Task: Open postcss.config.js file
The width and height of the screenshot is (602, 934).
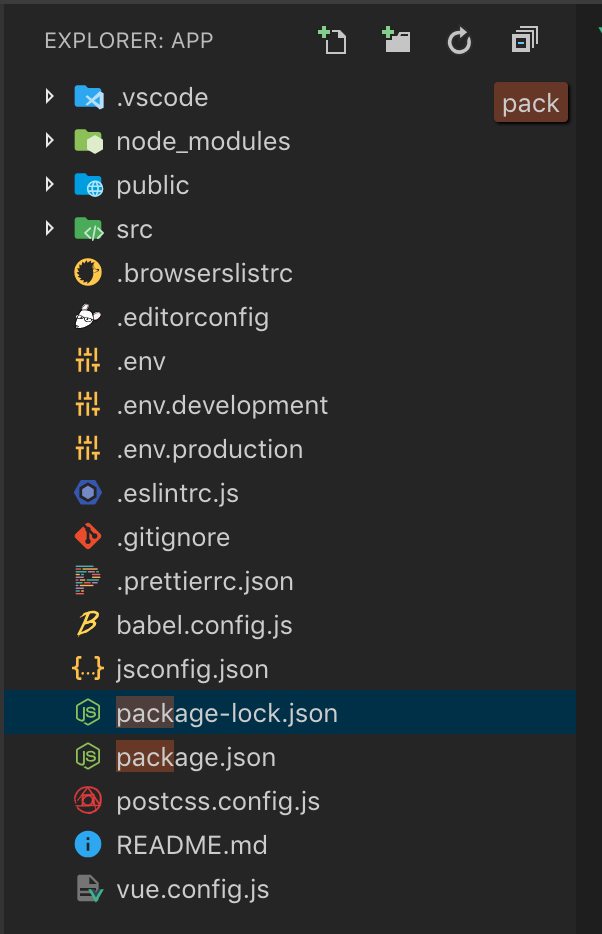Action: click(218, 801)
